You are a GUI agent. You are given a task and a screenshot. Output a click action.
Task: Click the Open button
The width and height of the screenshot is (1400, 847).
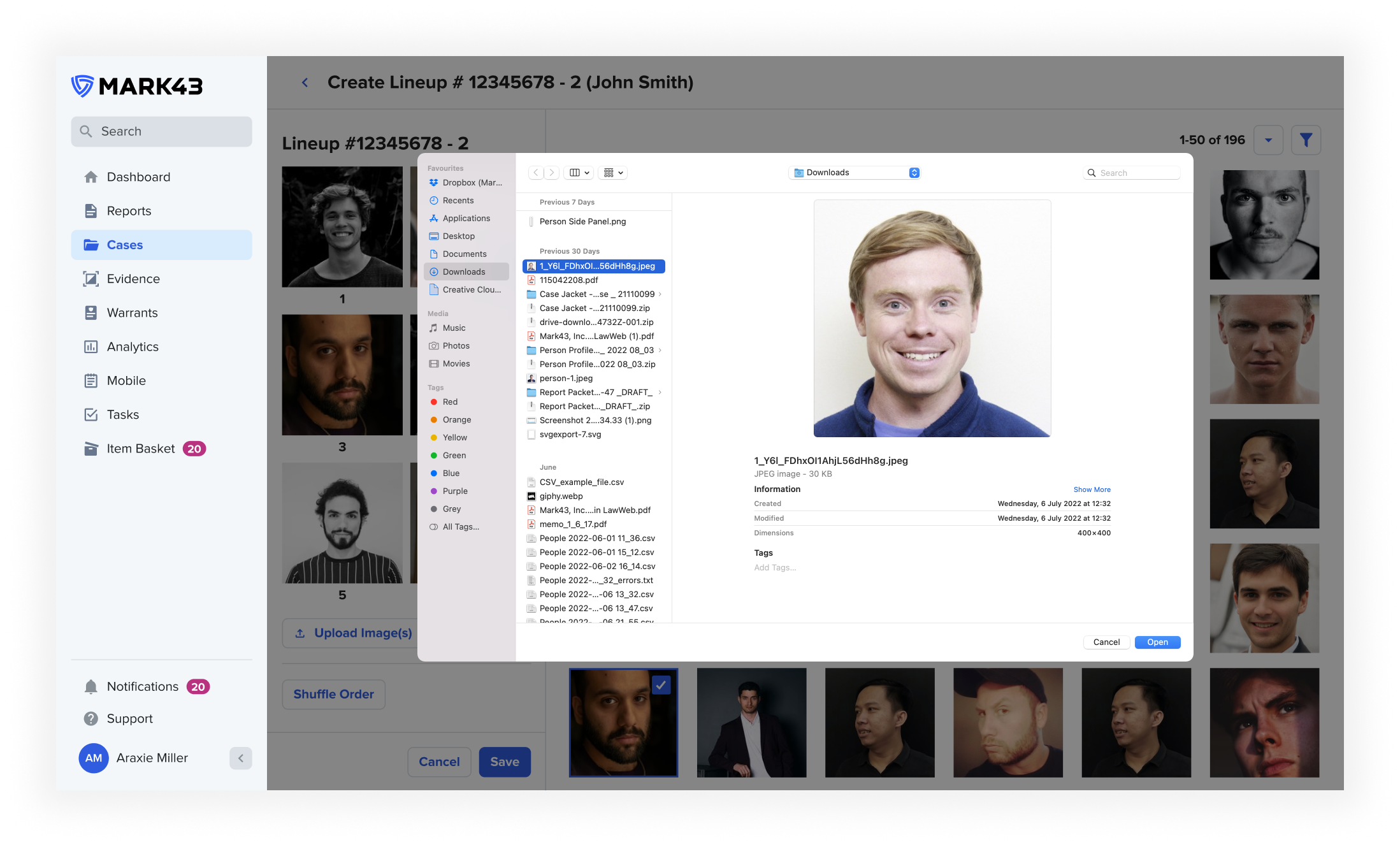1157,642
